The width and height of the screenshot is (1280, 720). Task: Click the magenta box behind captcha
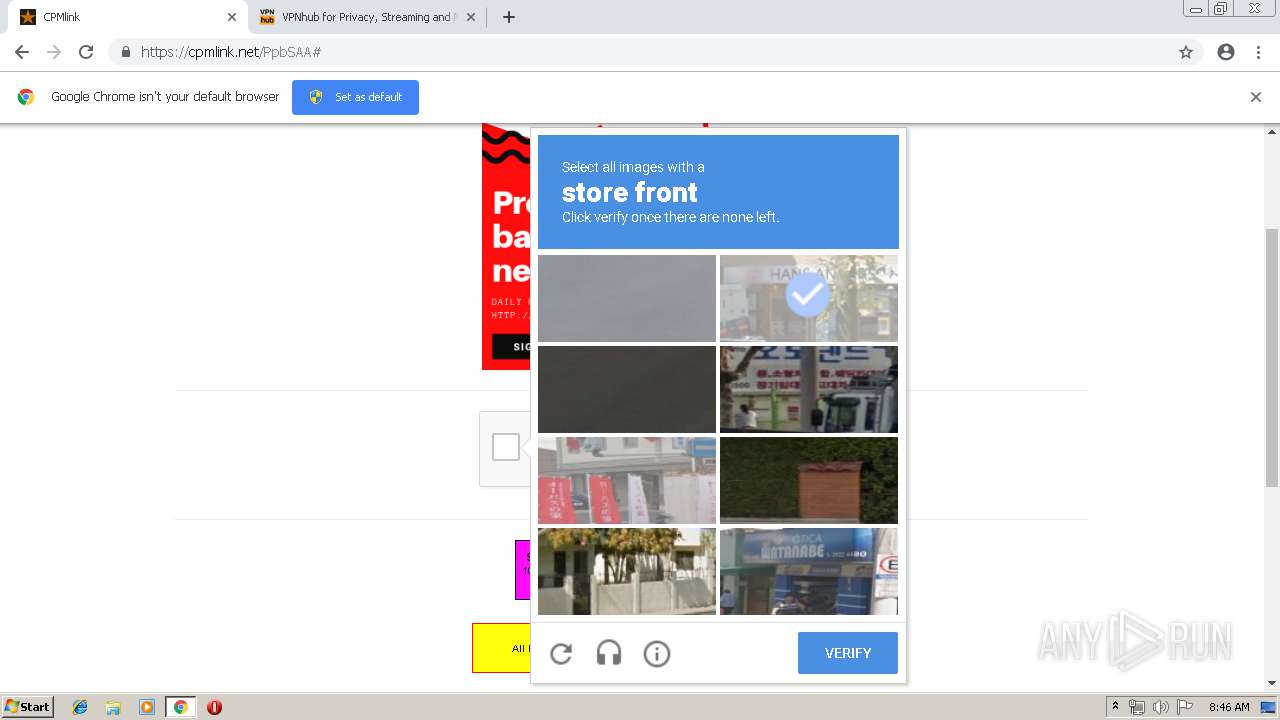coord(522,569)
